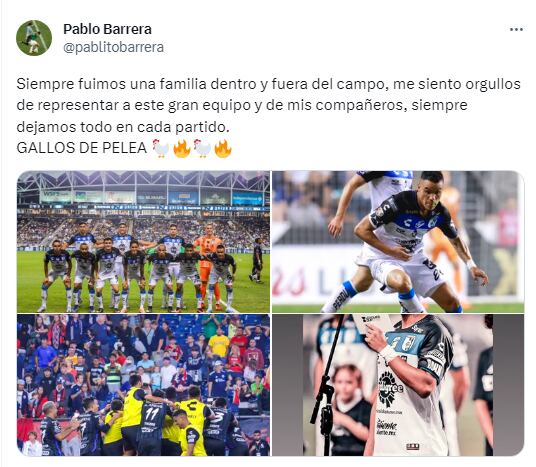536x467 pixels.
Task: Click the second rooster emoji
Action: [x=202, y=148]
